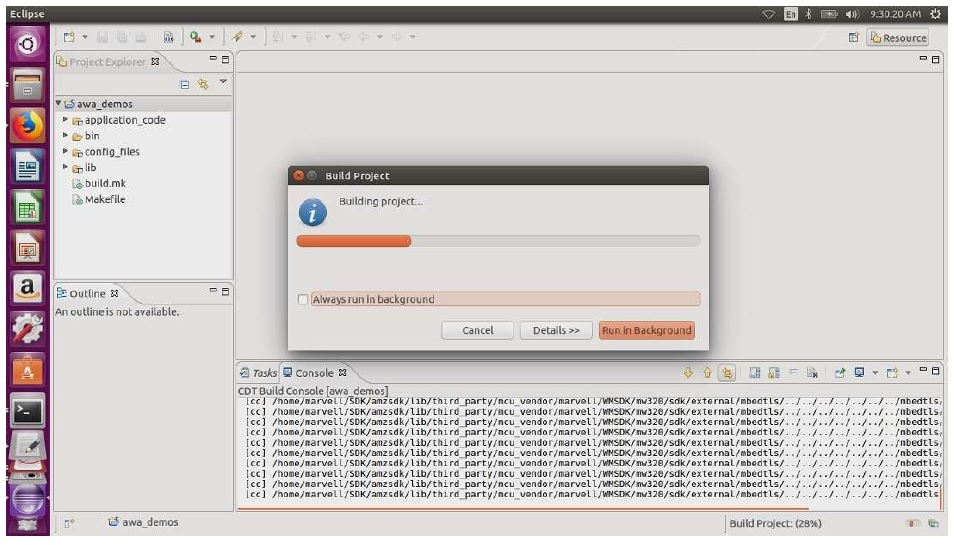Click the Collapse All icon in Project Explorer
This screenshot has width=954, height=545.
point(185,85)
